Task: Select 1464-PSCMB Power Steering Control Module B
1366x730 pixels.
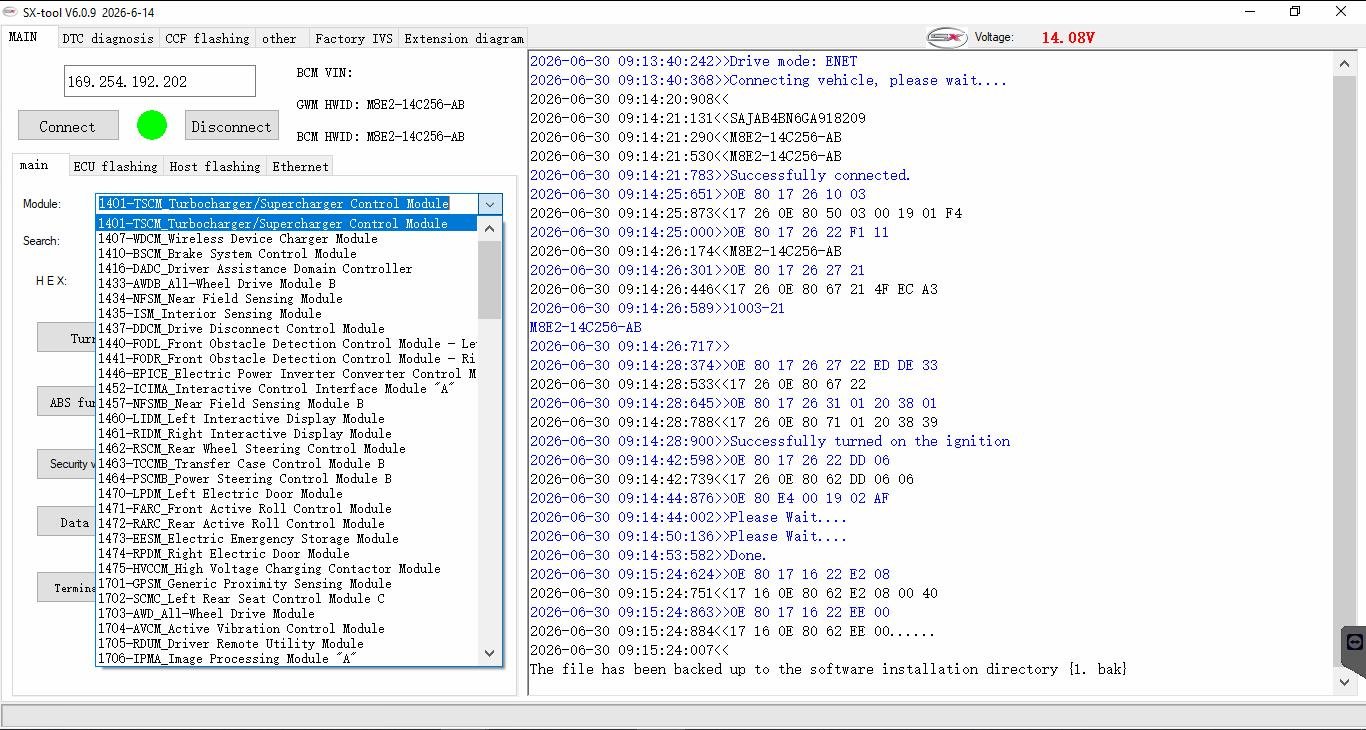Action: [287, 479]
